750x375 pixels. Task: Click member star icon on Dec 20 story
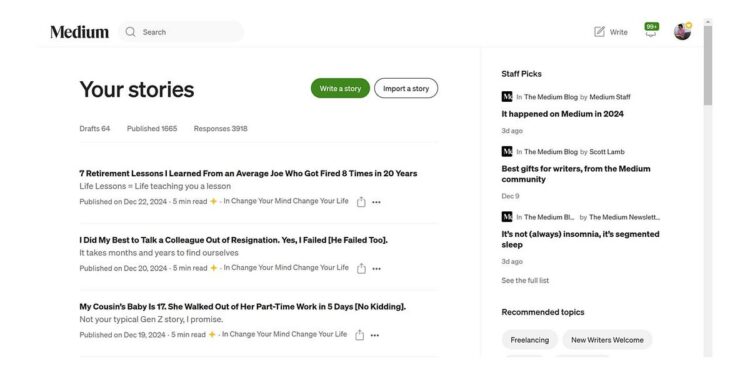coord(213,268)
